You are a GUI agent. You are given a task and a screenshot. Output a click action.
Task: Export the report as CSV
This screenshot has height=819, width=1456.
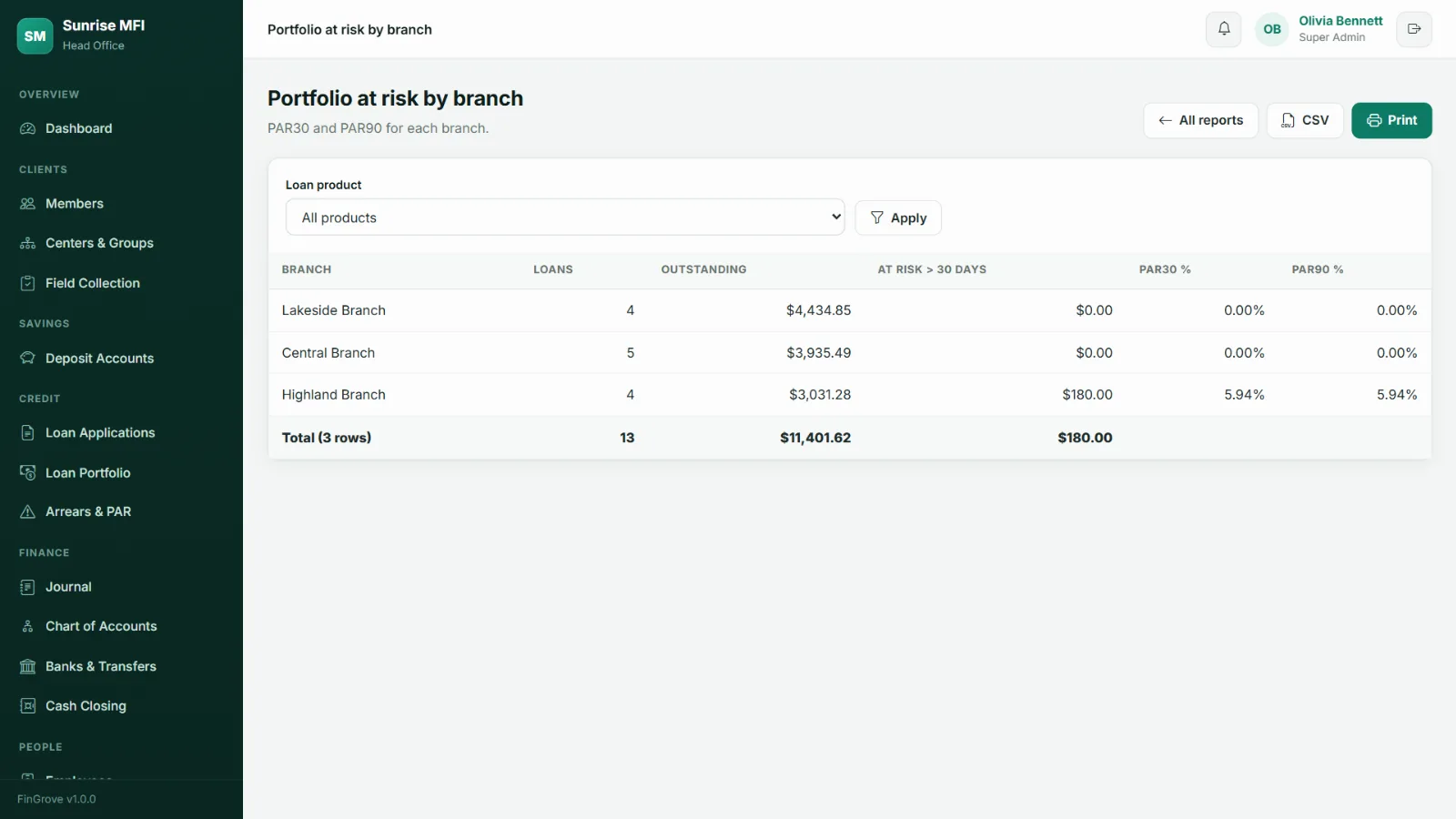coord(1305,120)
